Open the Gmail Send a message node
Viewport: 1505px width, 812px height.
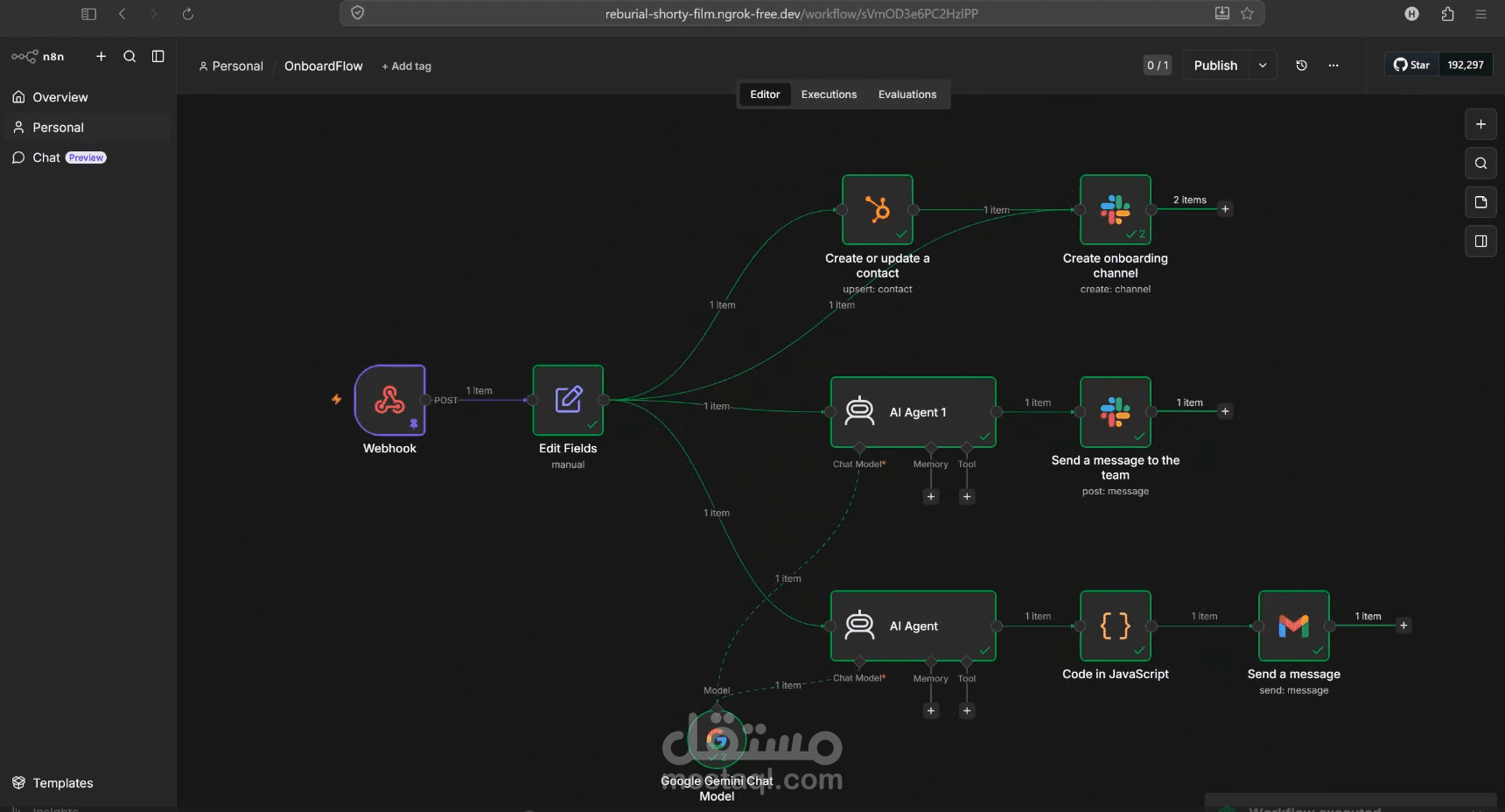coord(1294,626)
